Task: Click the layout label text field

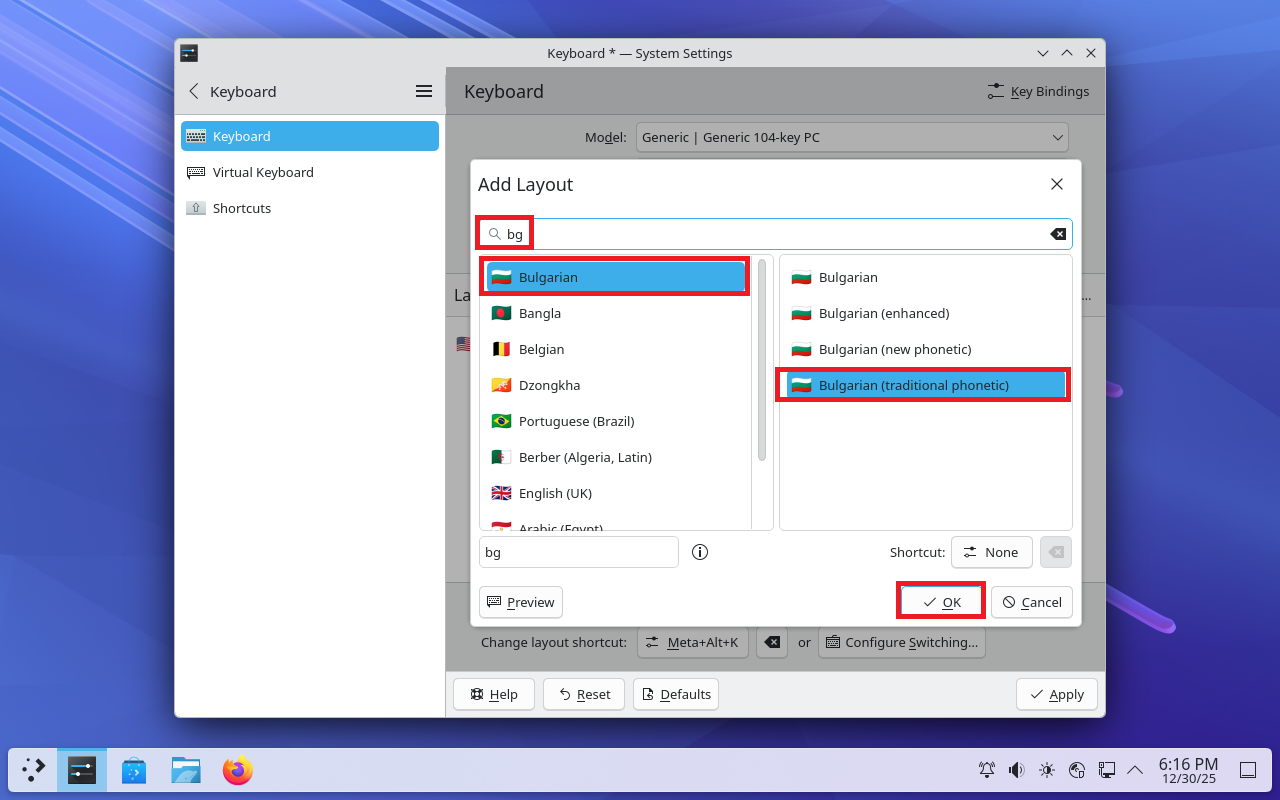Action: [578, 552]
